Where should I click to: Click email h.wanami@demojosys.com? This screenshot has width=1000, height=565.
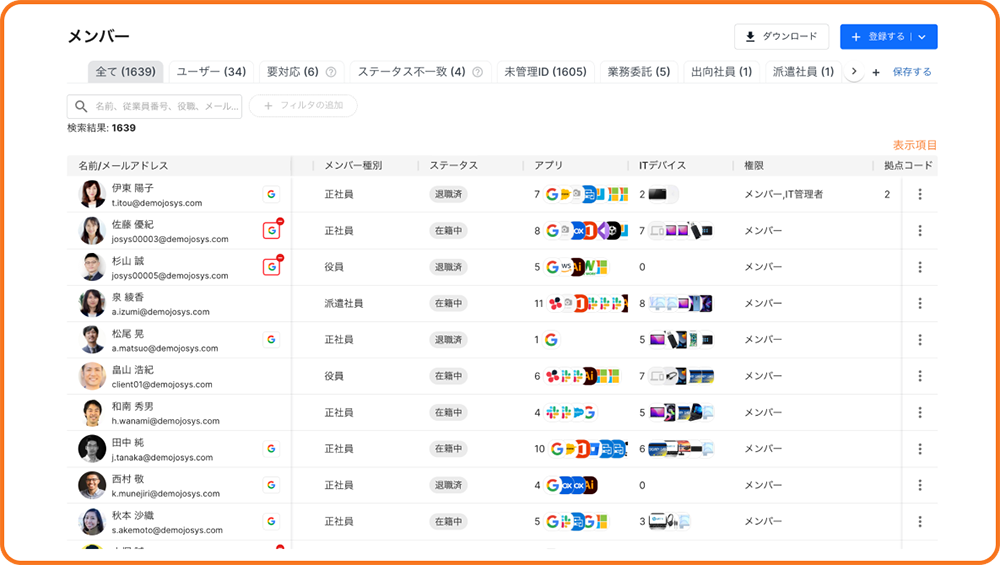(166, 421)
